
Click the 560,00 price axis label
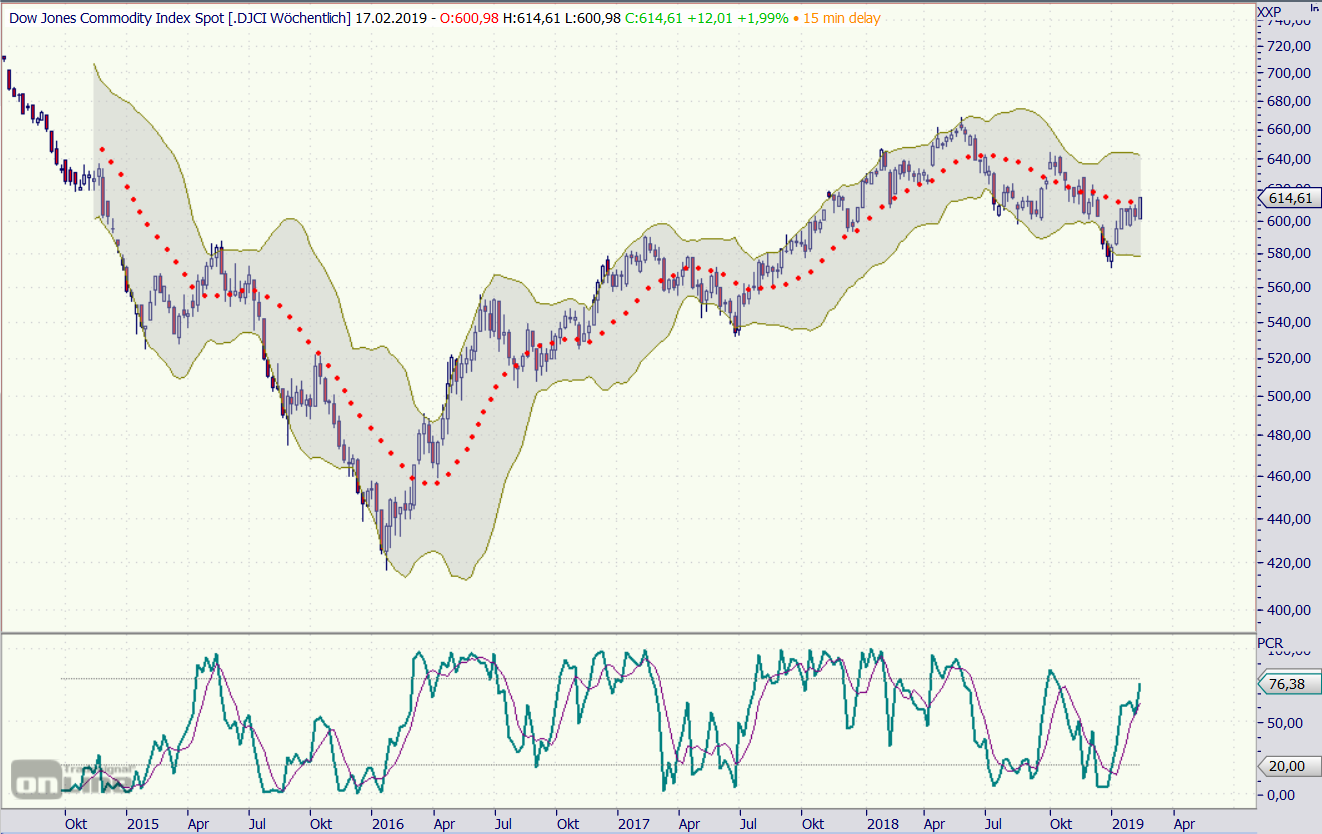tap(1288, 287)
